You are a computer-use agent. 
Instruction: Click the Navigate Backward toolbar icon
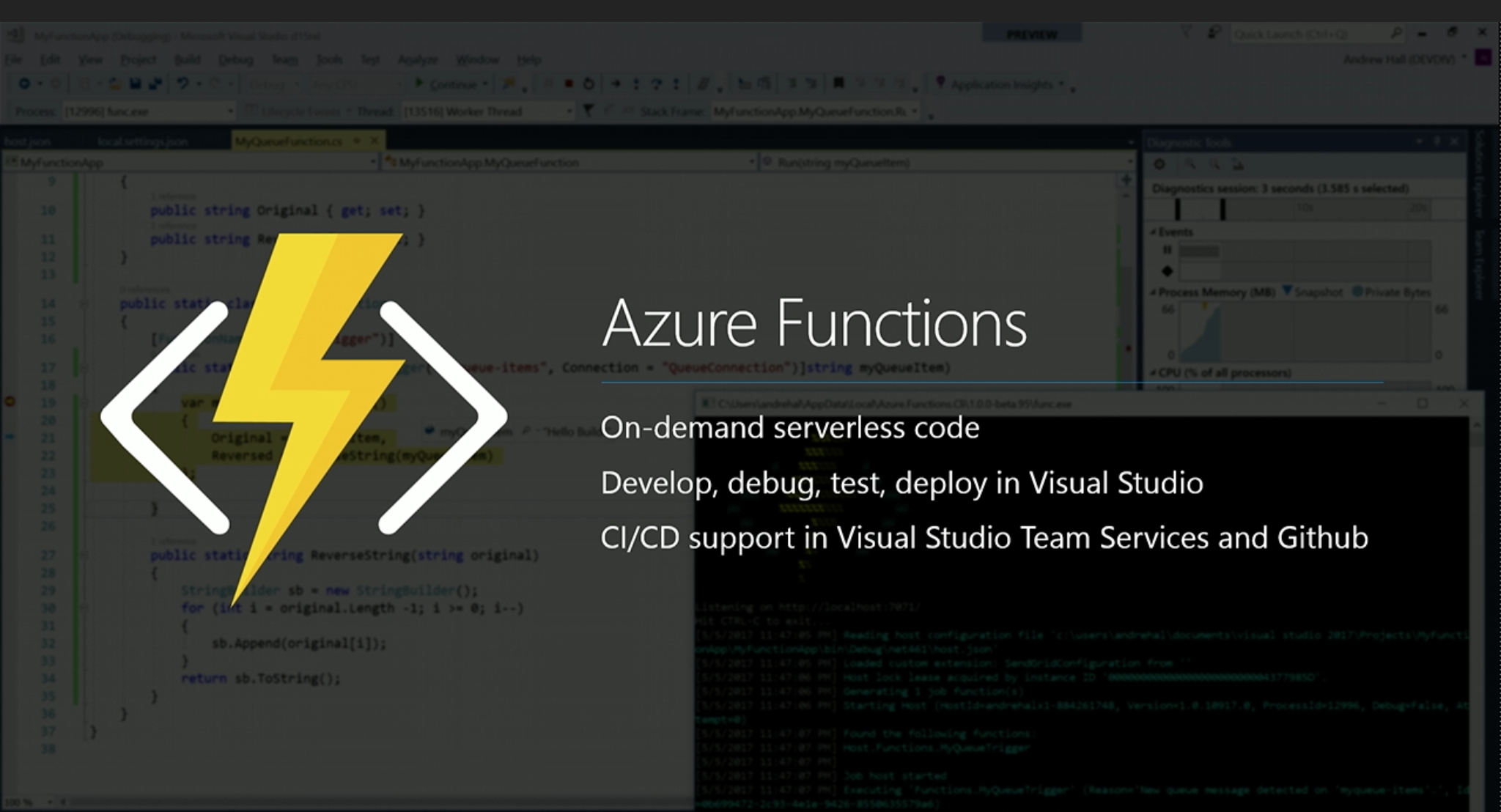click(x=24, y=84)
